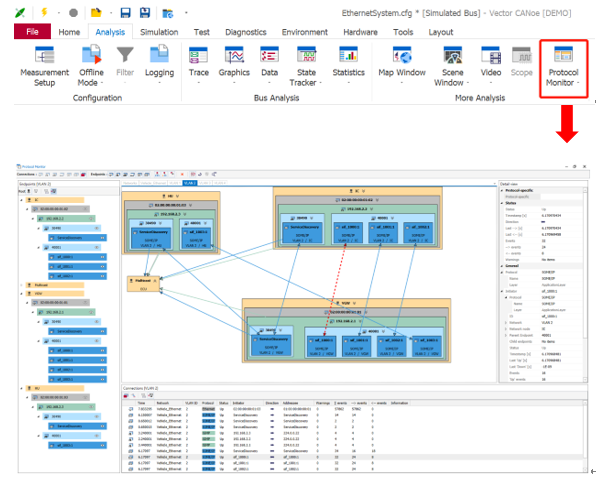Collapse the HU node in Endpoints tree
Screen dimensions: 596x482
click(21, 388)
